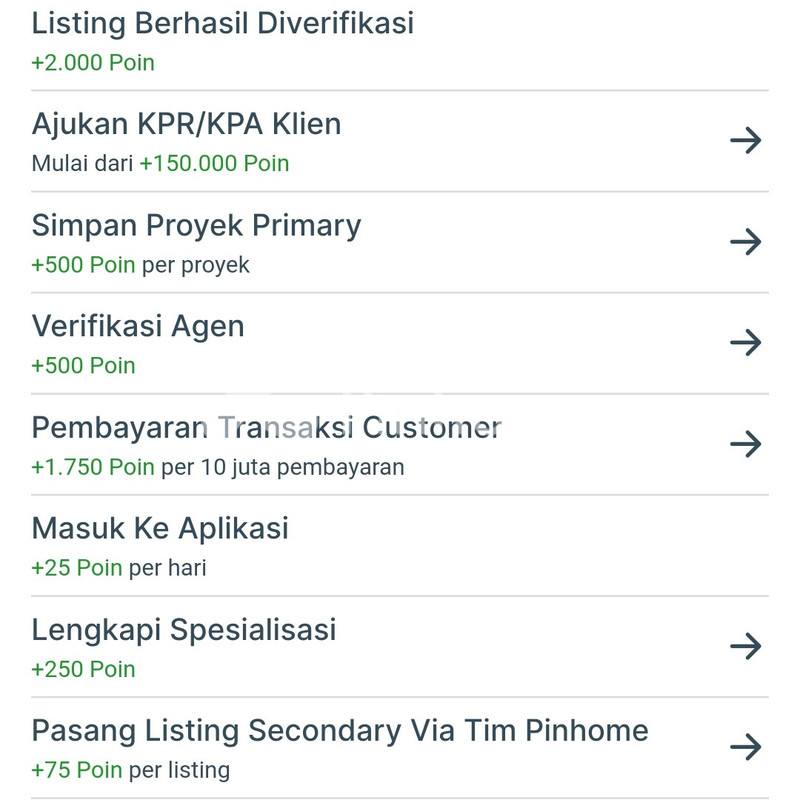Select Masuk Ke Aplikasi title
The height and width of the screenshot is (800, 800).
pos(160,528)
